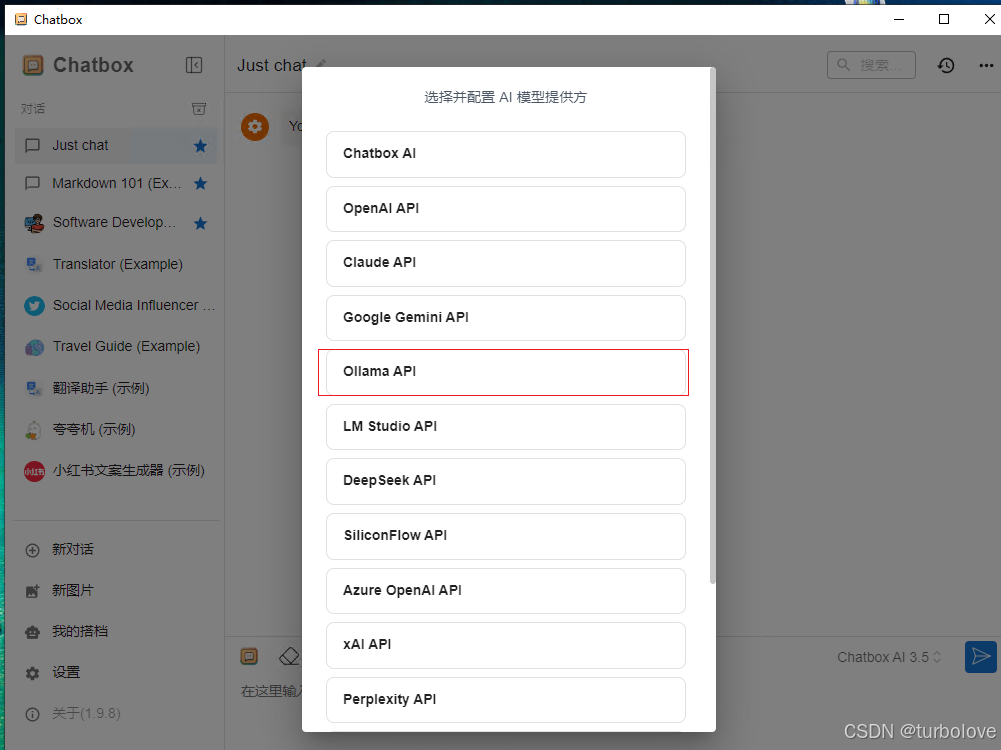The height and width of the screenshot is (750, 1001).
Task: Open Social Media Influencer conversation
Action: pyautogui.click(x=116, y=306)
